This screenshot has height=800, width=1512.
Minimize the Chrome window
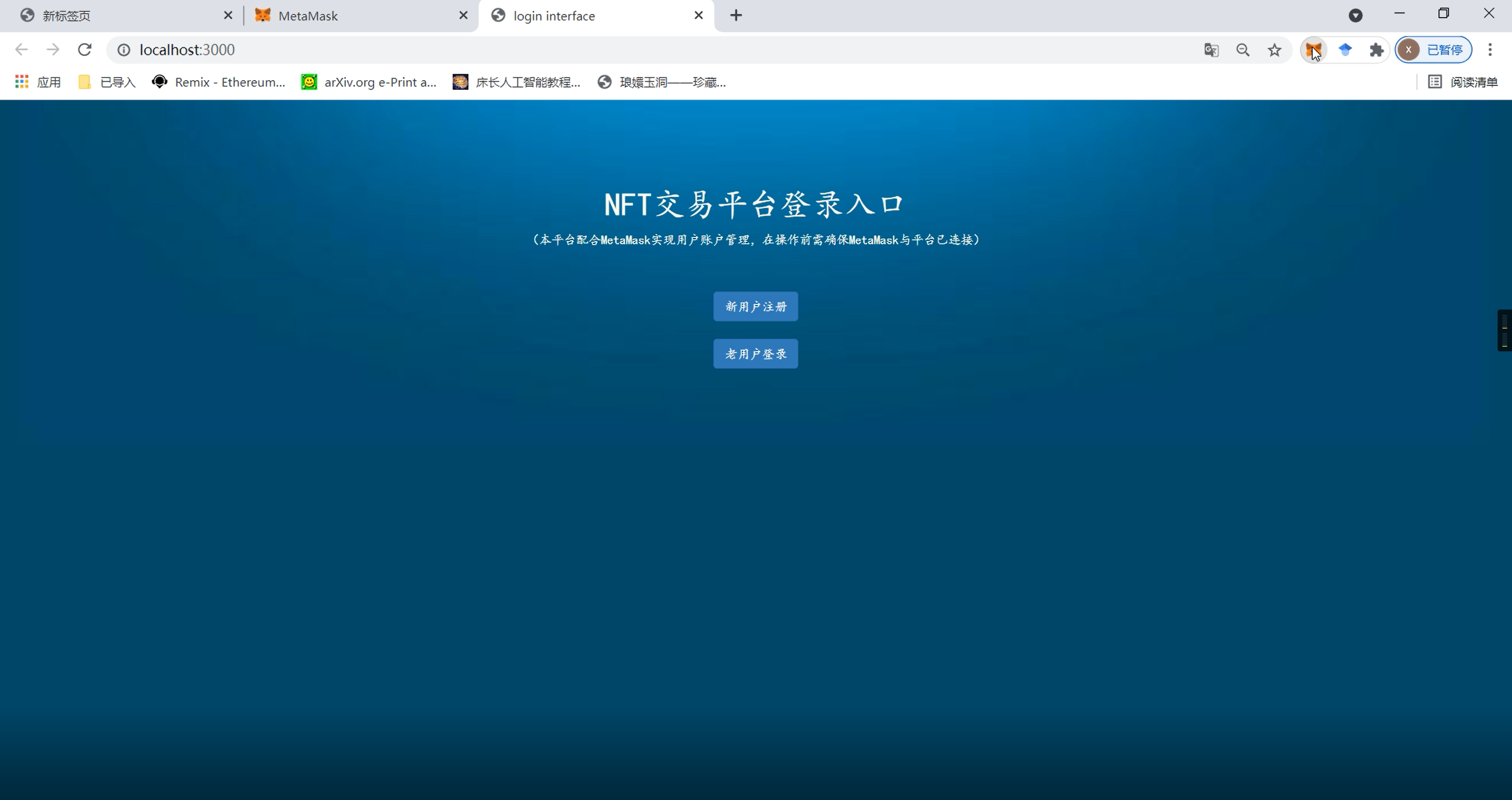coord(1399,14)
